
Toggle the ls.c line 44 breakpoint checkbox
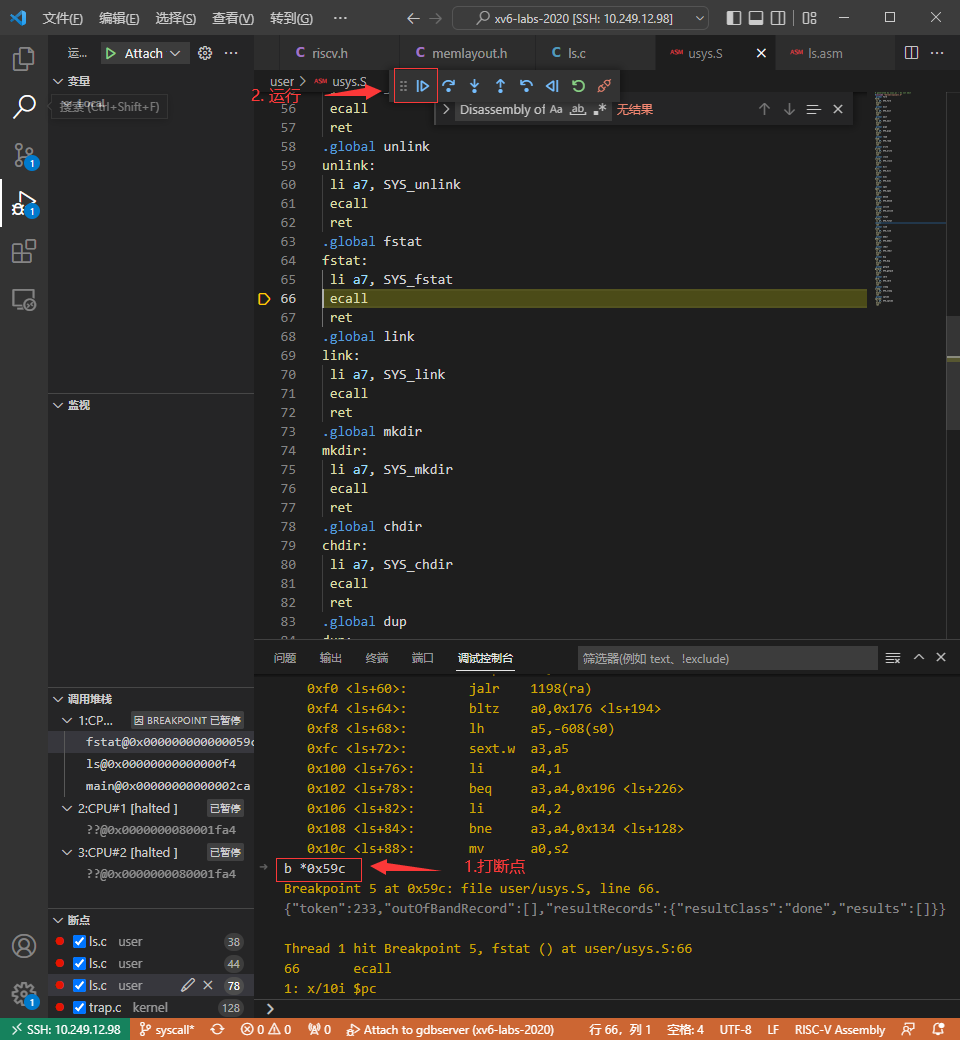pyautogui.click(x=79, y=963)
